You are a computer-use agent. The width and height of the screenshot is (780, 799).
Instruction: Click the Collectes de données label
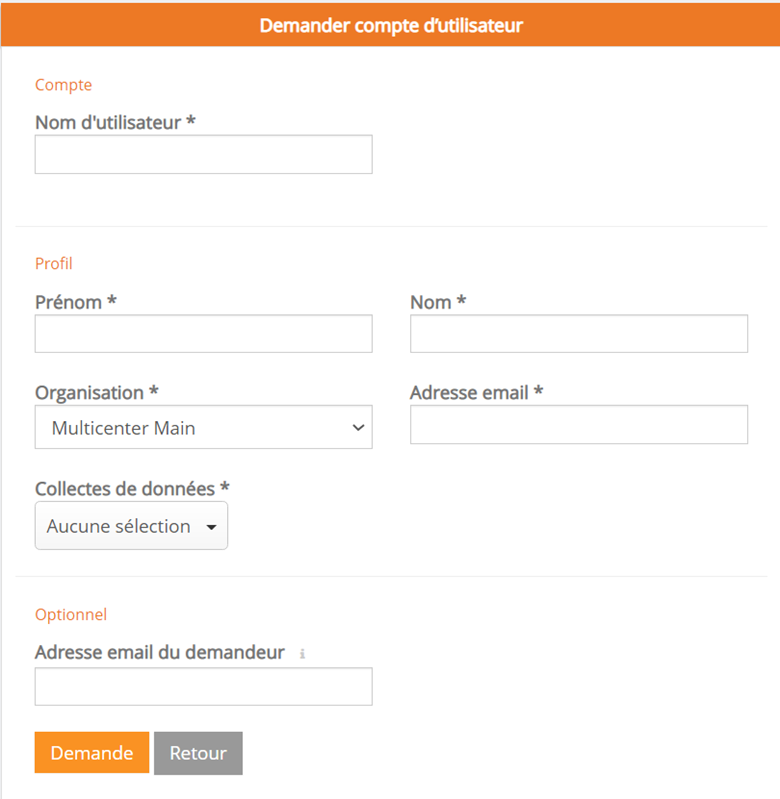point(132,488)
